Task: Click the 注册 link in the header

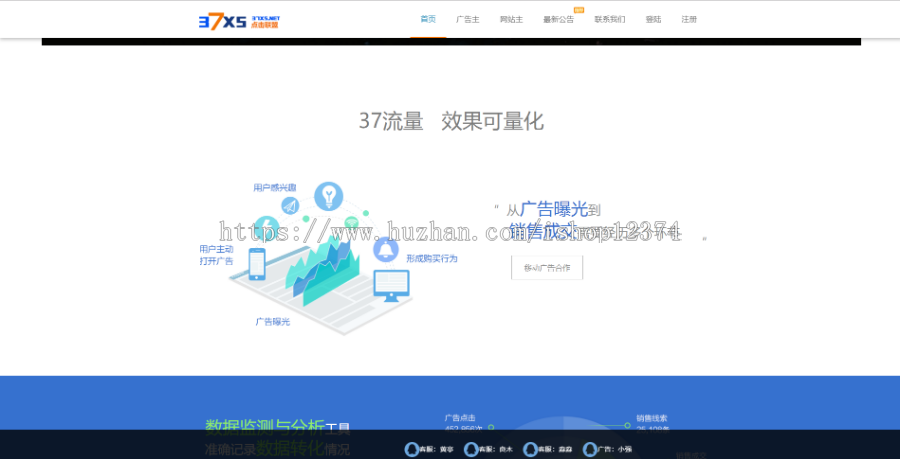Action: pyautogui.click(x=689, y=19)
